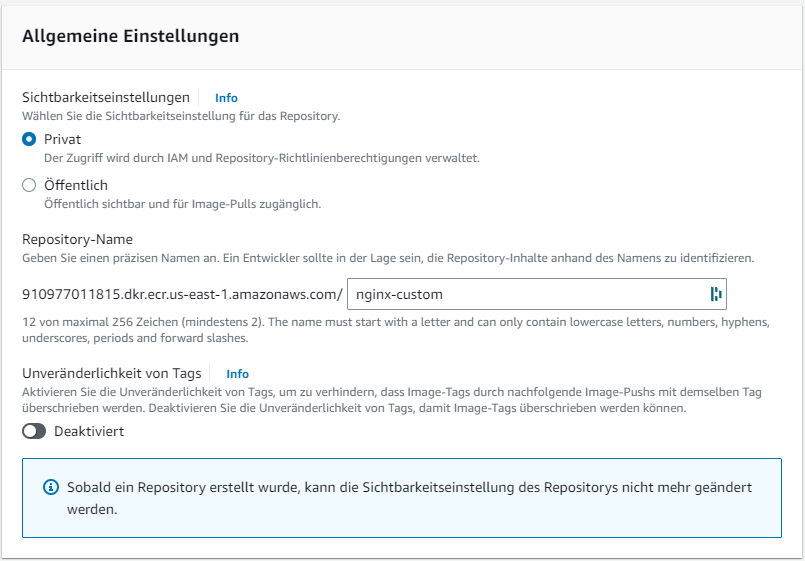Click the Sichtbarkeitseinstellungen section label
805x561 pixels.
pyautogui.click(x=106, y=97)
